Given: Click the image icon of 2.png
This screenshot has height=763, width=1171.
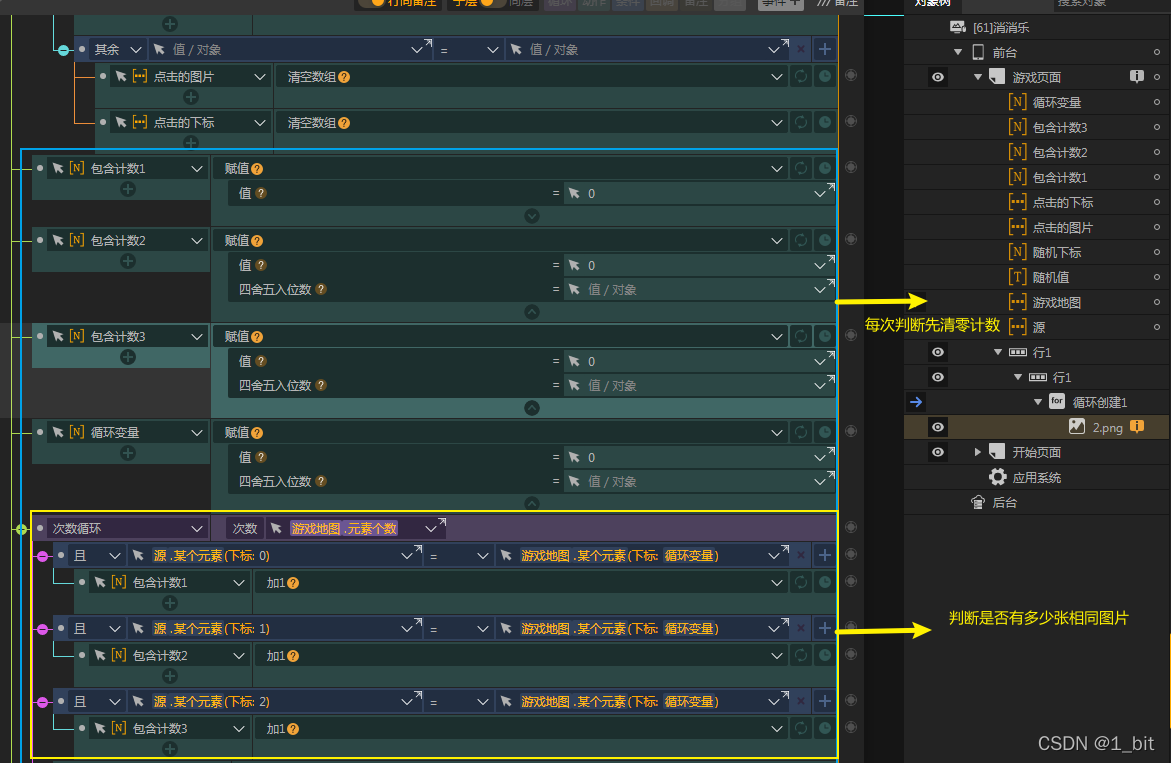Looking at the screenshot, I should click(1076, 426).
